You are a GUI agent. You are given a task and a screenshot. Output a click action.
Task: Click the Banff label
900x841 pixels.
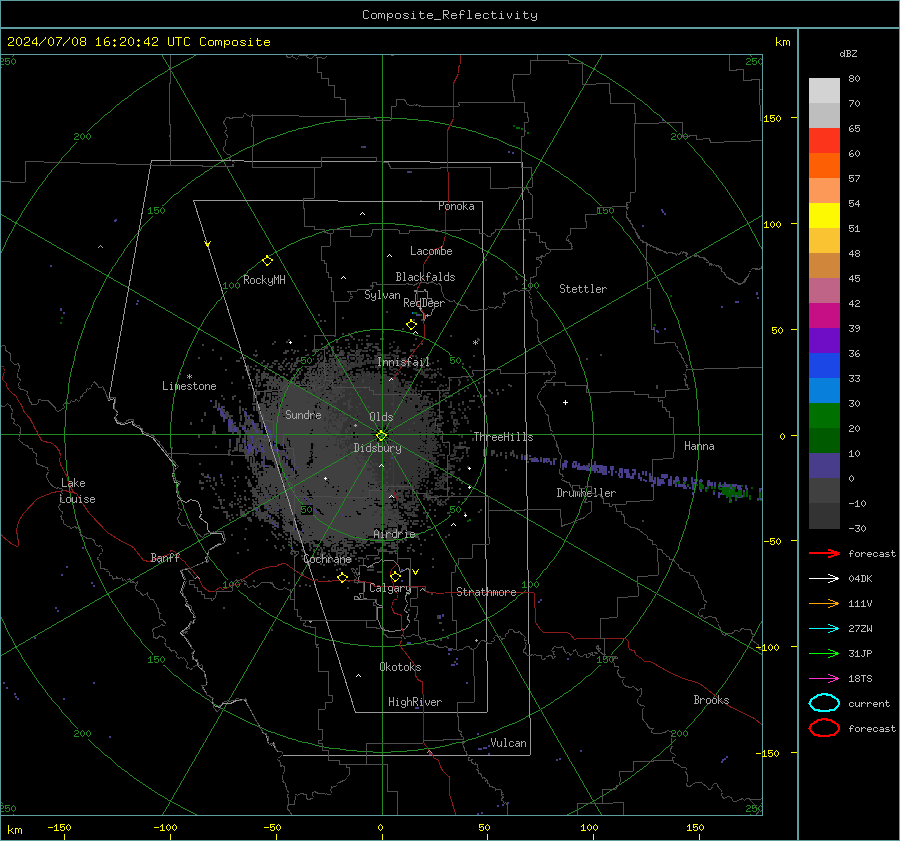point(165,557)
